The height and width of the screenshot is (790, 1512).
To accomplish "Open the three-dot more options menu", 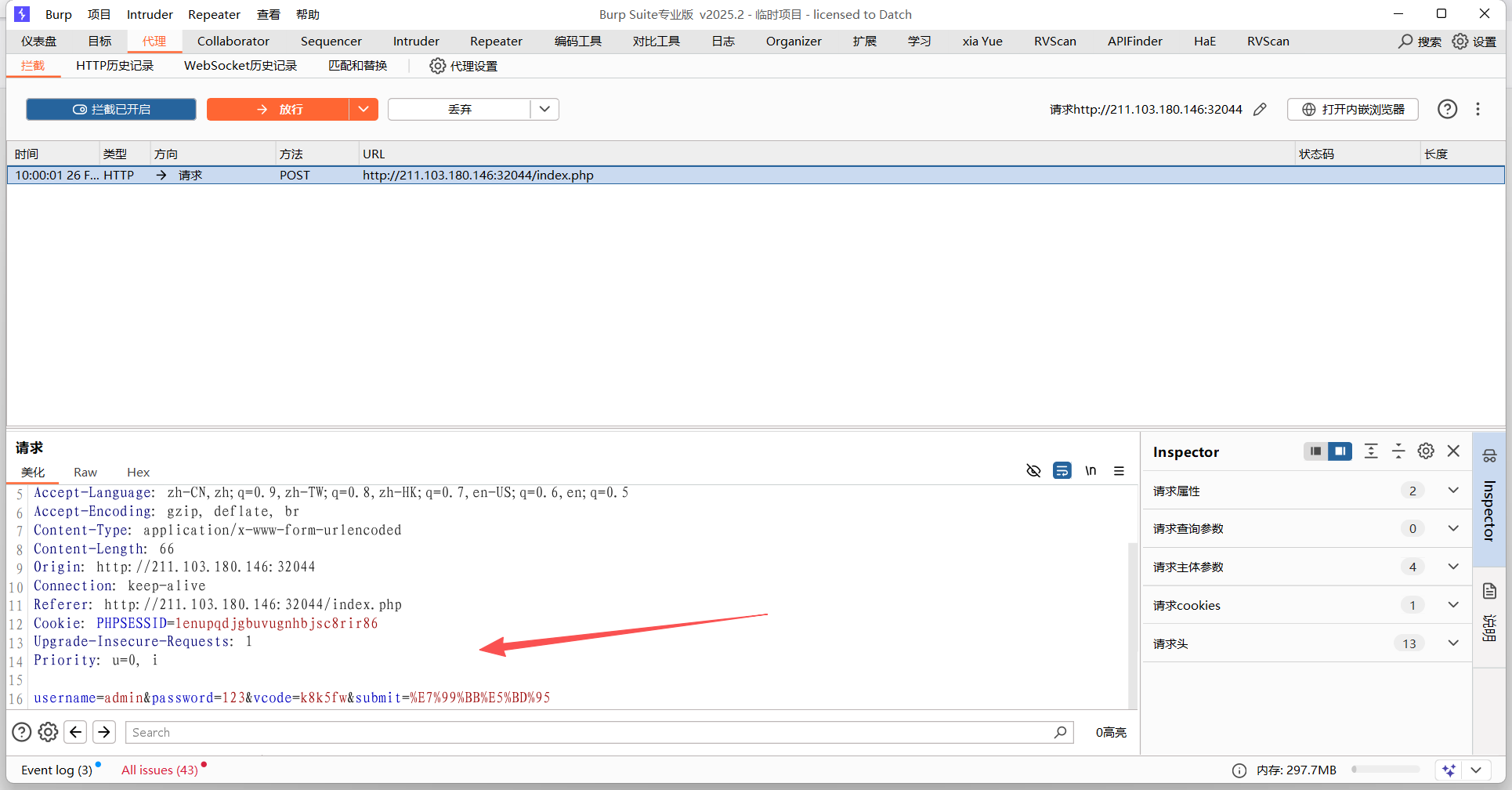I will click(1478, 110).
